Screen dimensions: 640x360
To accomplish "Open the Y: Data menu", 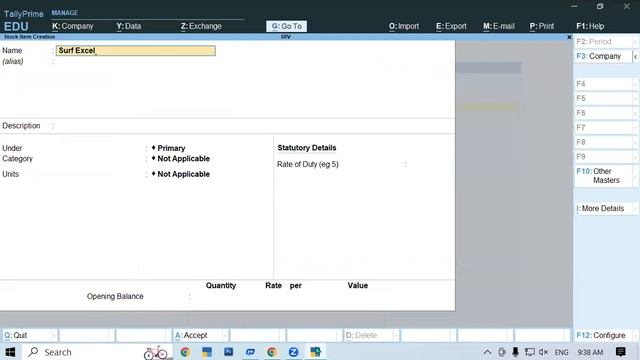I will [x=129, y=26].
